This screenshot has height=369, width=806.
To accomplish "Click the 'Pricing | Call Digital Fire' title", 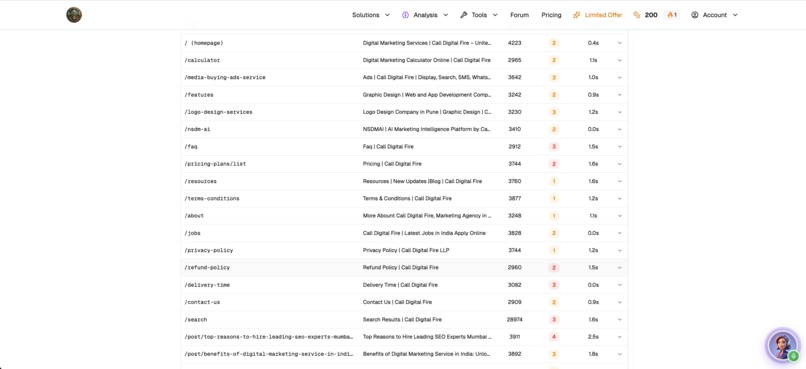I will [x=392, y=164].
